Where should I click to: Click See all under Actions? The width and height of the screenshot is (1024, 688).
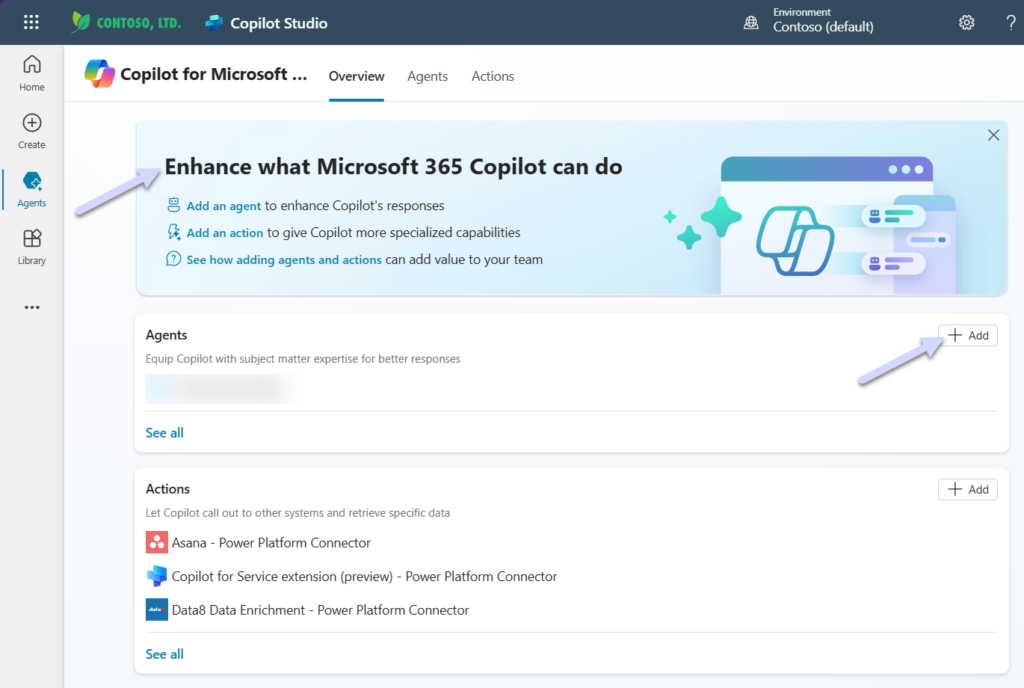[165, 654]
